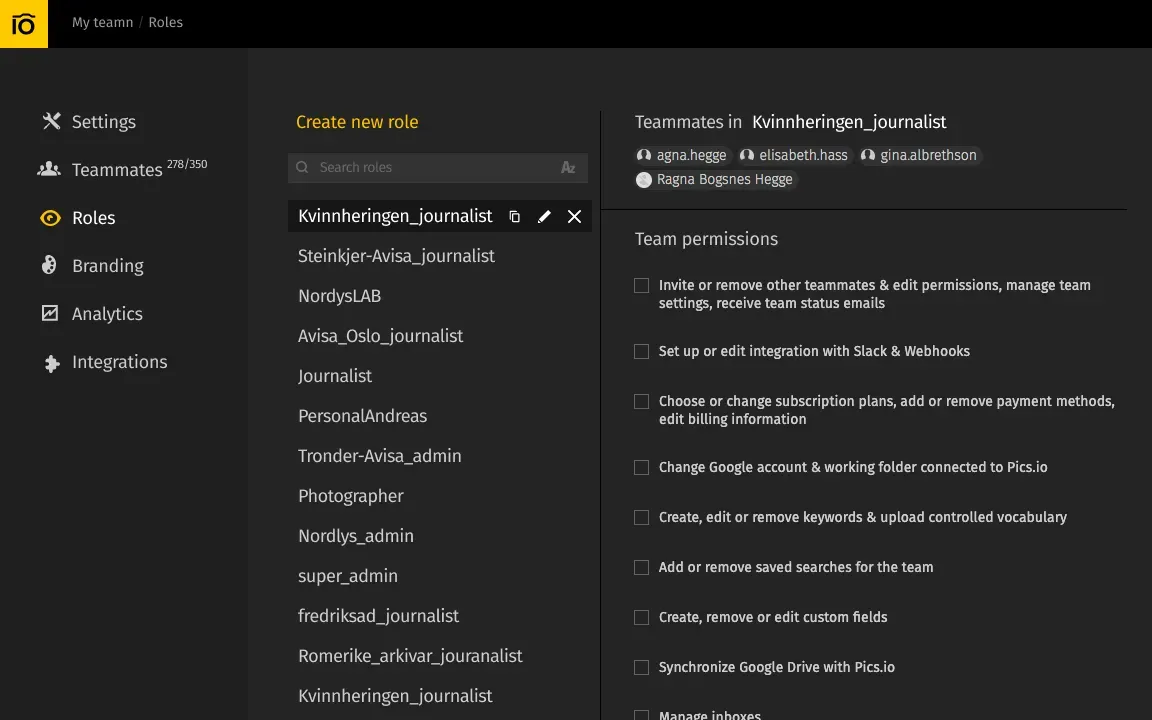Enable permission to add or remove saved searches
This screenshot has width=1152, height=720.
[x=641, y=567]
